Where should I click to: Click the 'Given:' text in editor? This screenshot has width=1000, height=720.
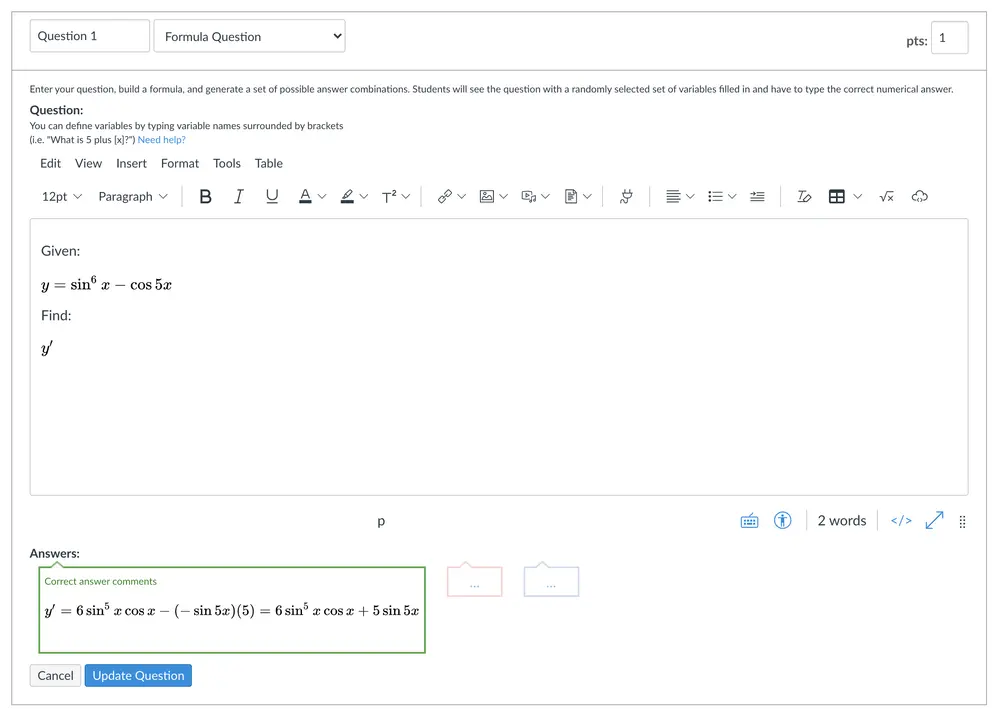point(61,251)
